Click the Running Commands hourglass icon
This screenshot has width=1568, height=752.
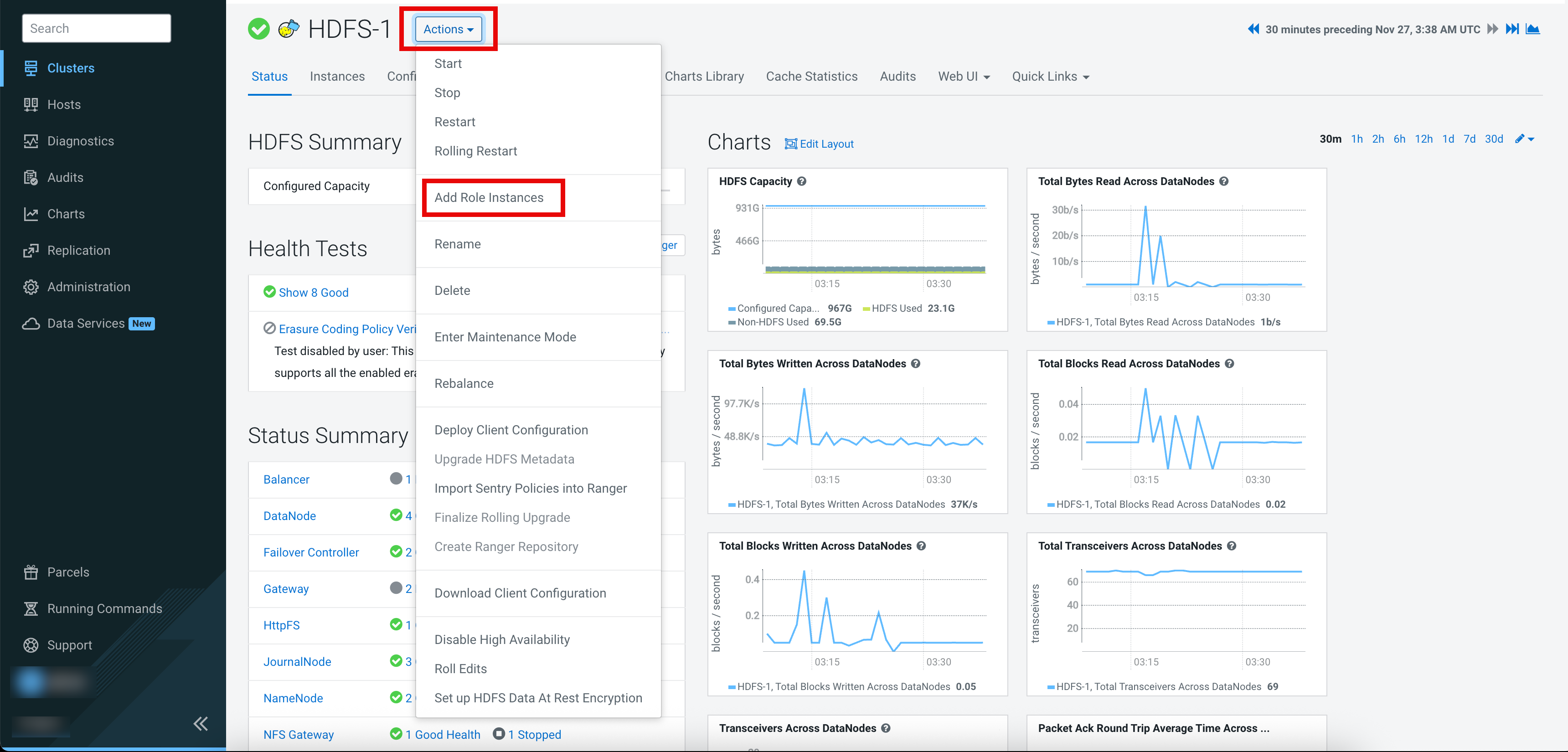pos(31,608)
